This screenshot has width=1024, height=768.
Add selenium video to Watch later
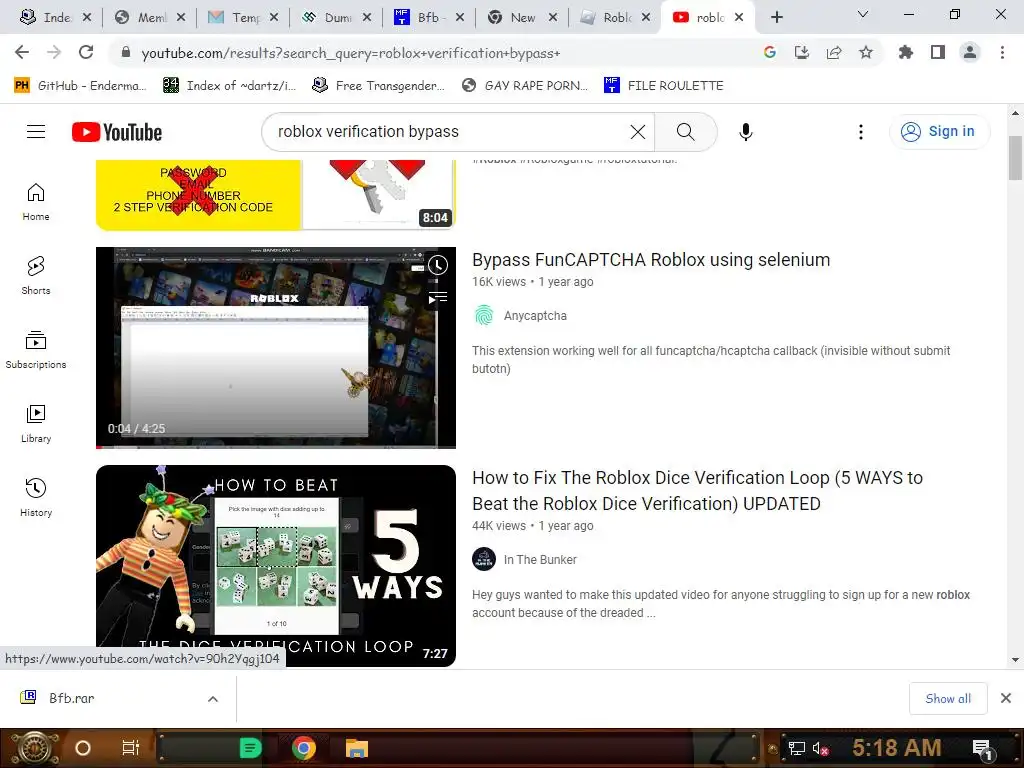click(x=438, y=264)
